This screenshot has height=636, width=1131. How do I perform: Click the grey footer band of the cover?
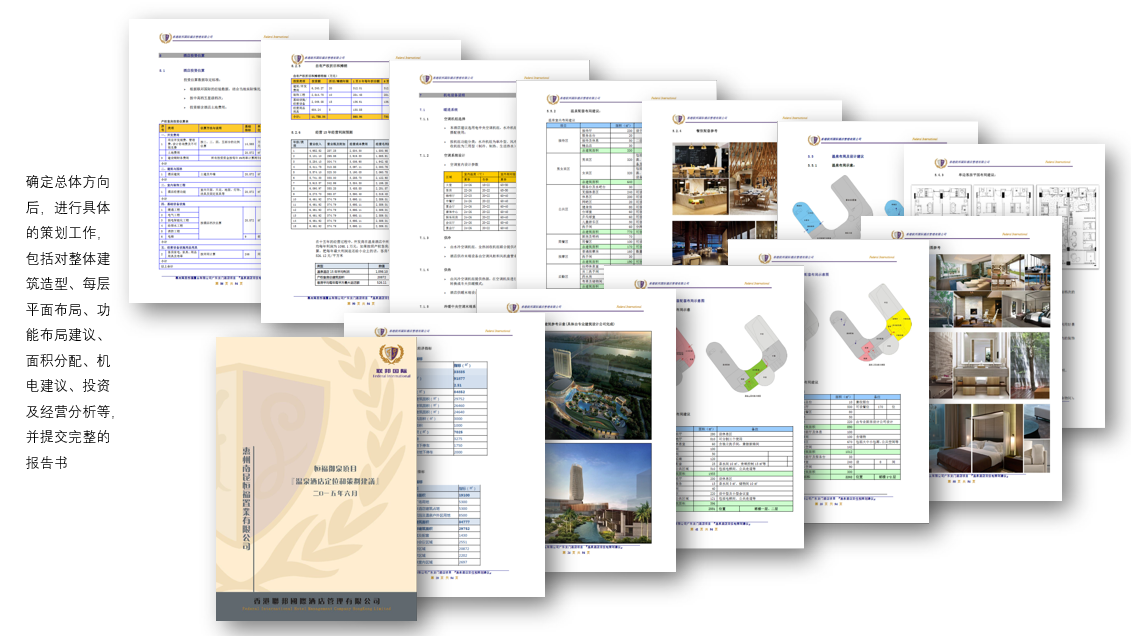(316, 604)
